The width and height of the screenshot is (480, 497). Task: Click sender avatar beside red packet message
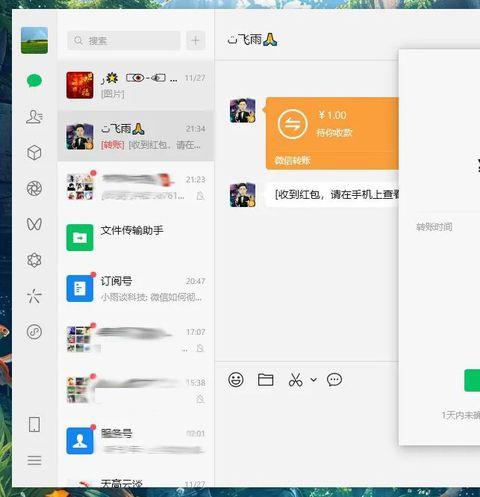243,195
